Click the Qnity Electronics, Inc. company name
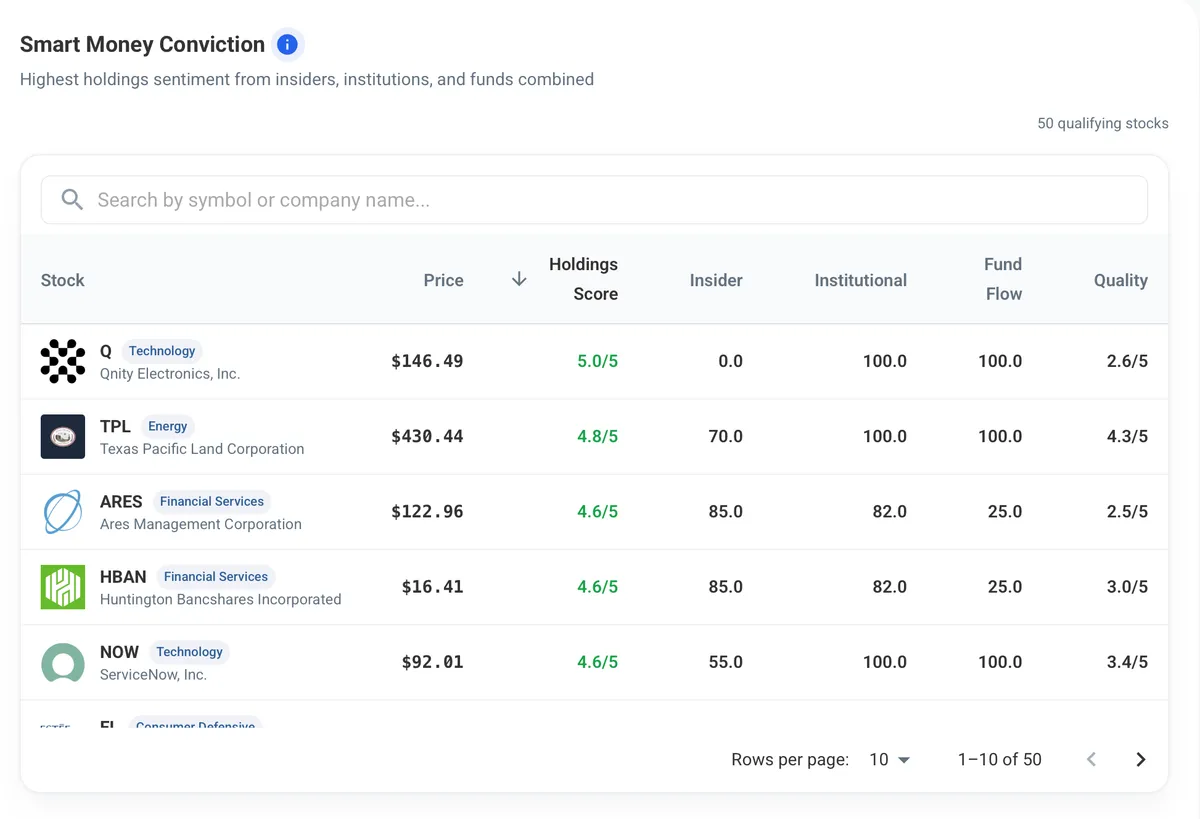The image size is (1200, 819). tap(170, 374)
